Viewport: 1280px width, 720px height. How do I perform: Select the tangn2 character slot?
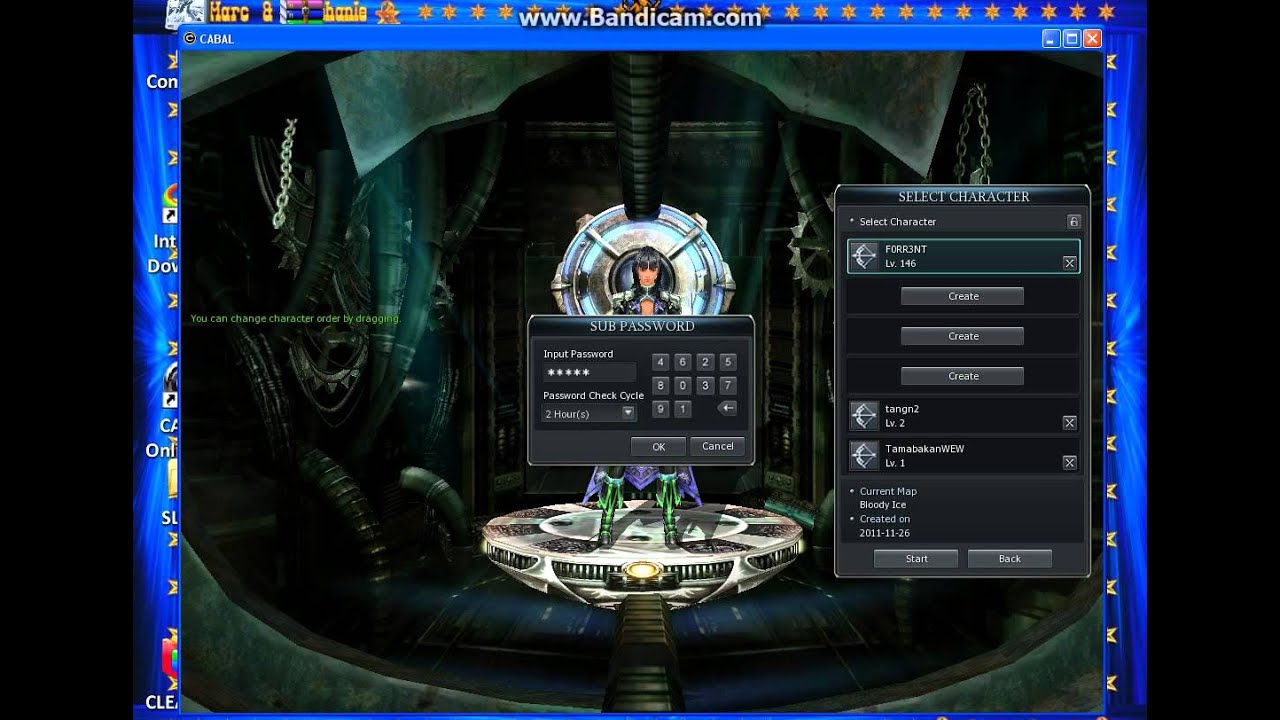pos(963,416)
